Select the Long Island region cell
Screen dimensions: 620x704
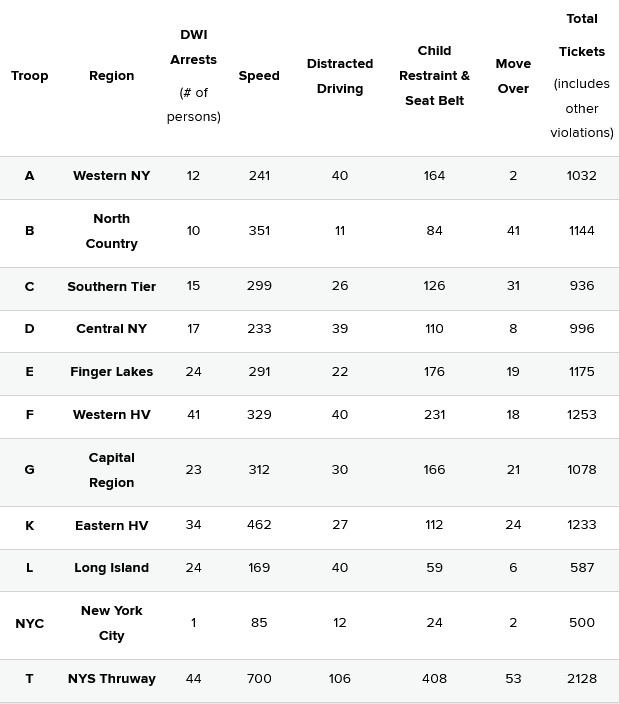tap(111, 568)
